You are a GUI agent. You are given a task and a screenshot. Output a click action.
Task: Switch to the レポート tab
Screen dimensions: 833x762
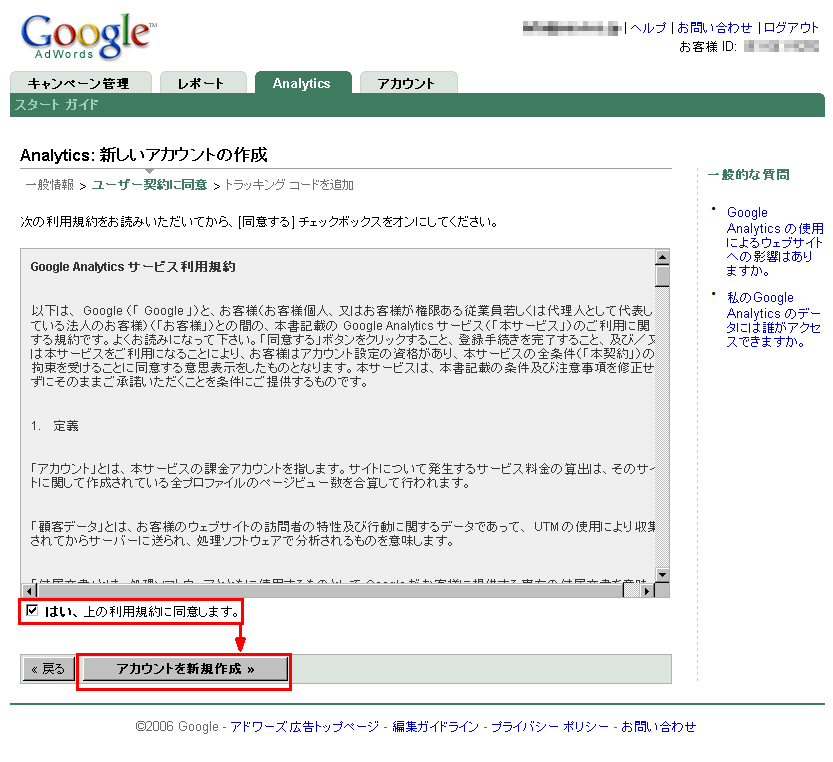(x=203, y=83)
